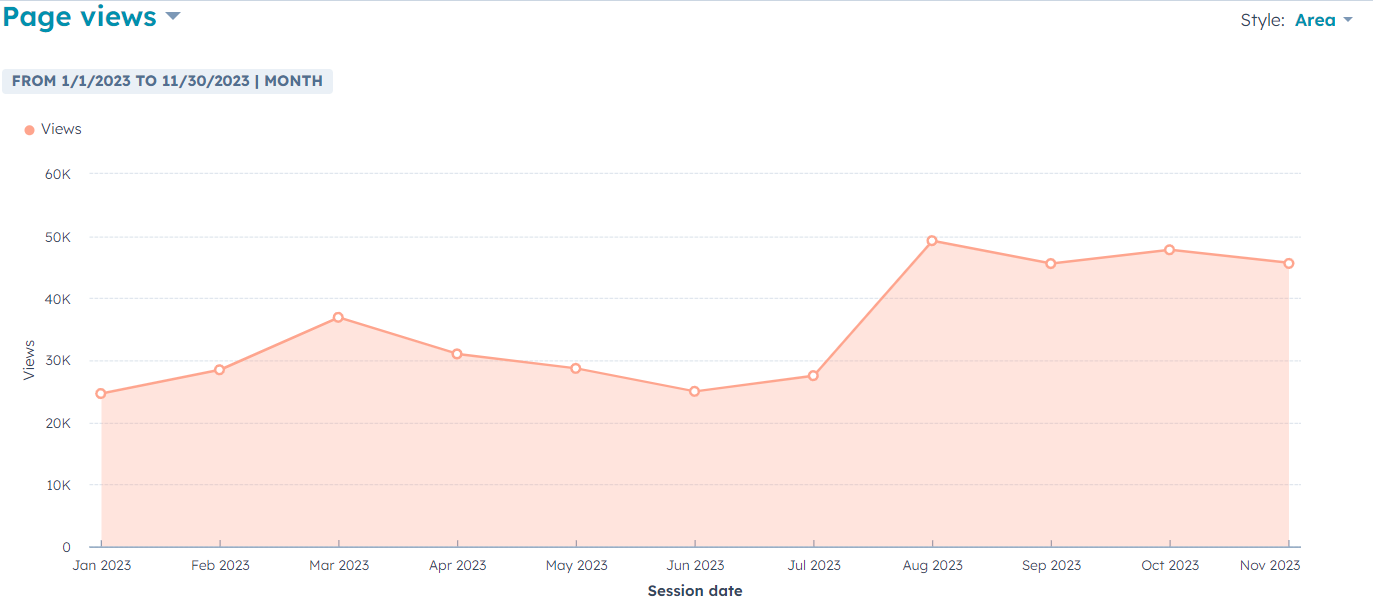Image resolution: width=1373 pixels, height=604 pixels.
Task: Click the 60K y-axis tick label
Action: (58, 174)
